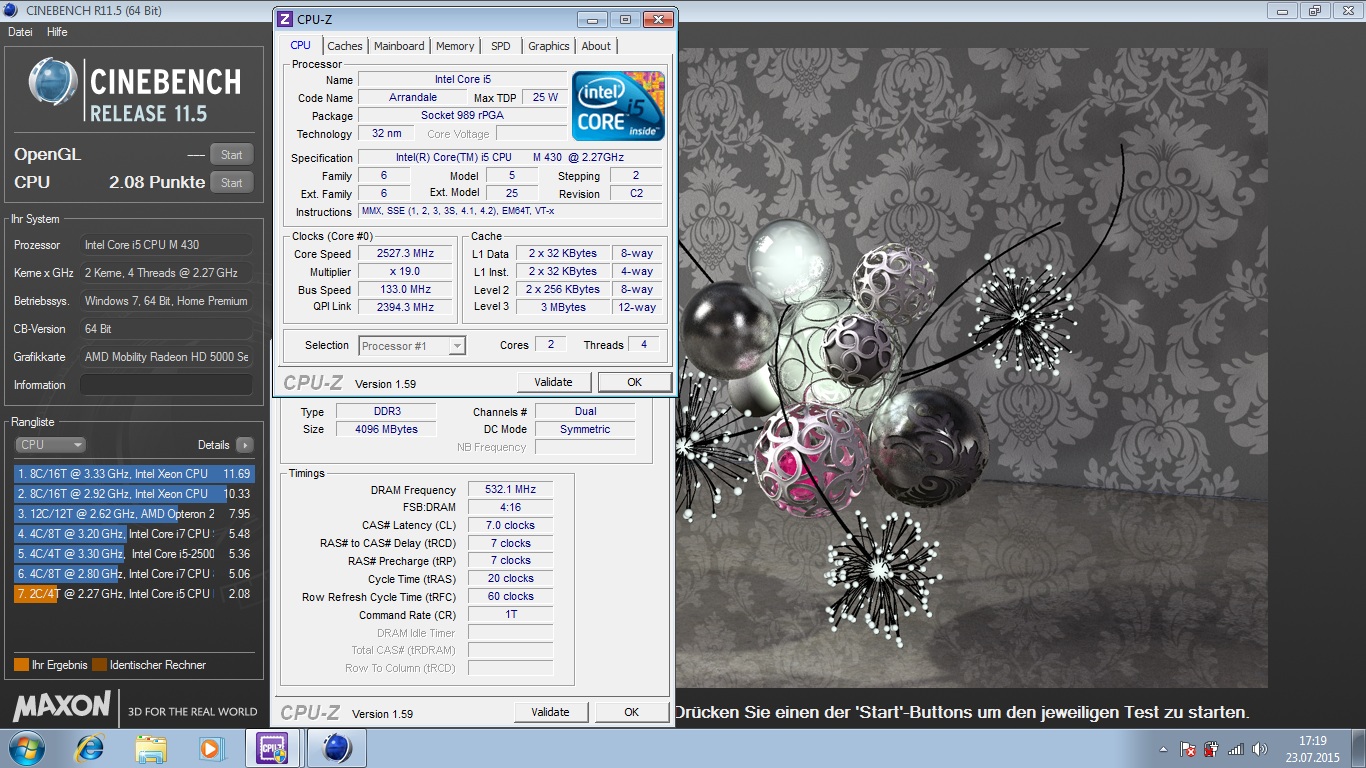Select ranking row 5 Core i5-2500 5.36
This screenshot has height=768, width=1366.
point(134,554)
